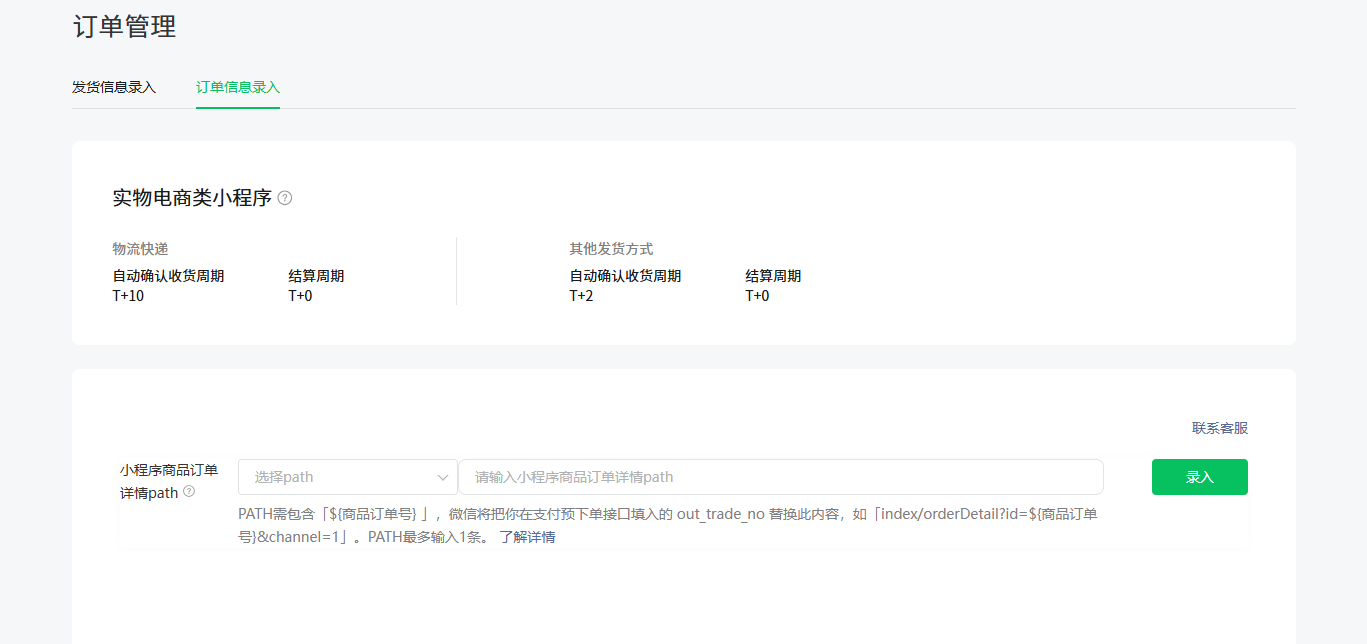Click the 订单管理 page title
1367x644 pixels.
click(124, 27)
